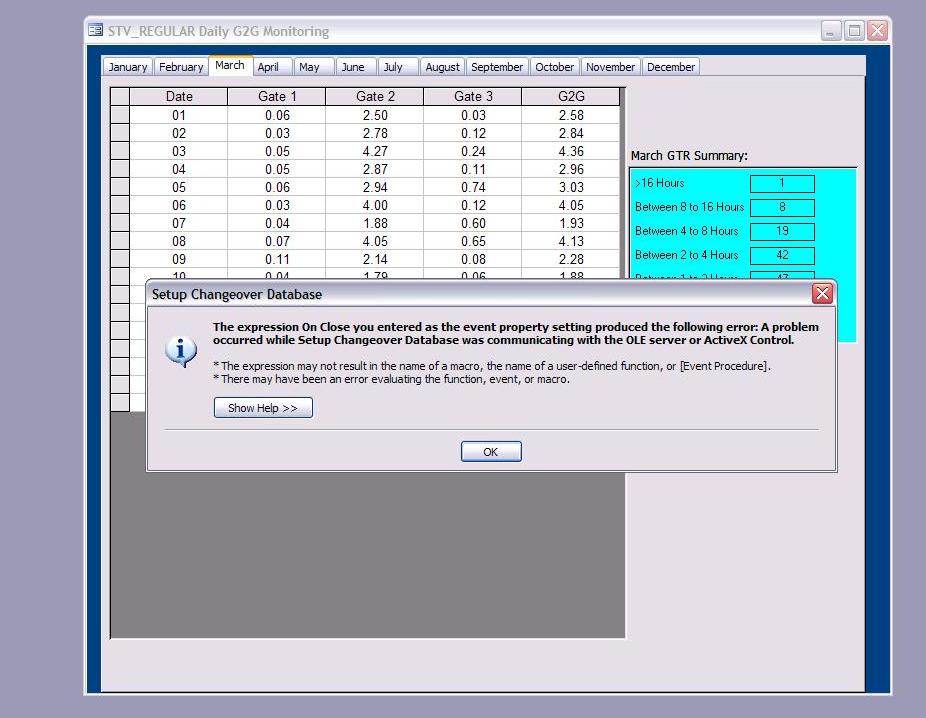
Task: Select the October tab
Action: coord(554,67)
